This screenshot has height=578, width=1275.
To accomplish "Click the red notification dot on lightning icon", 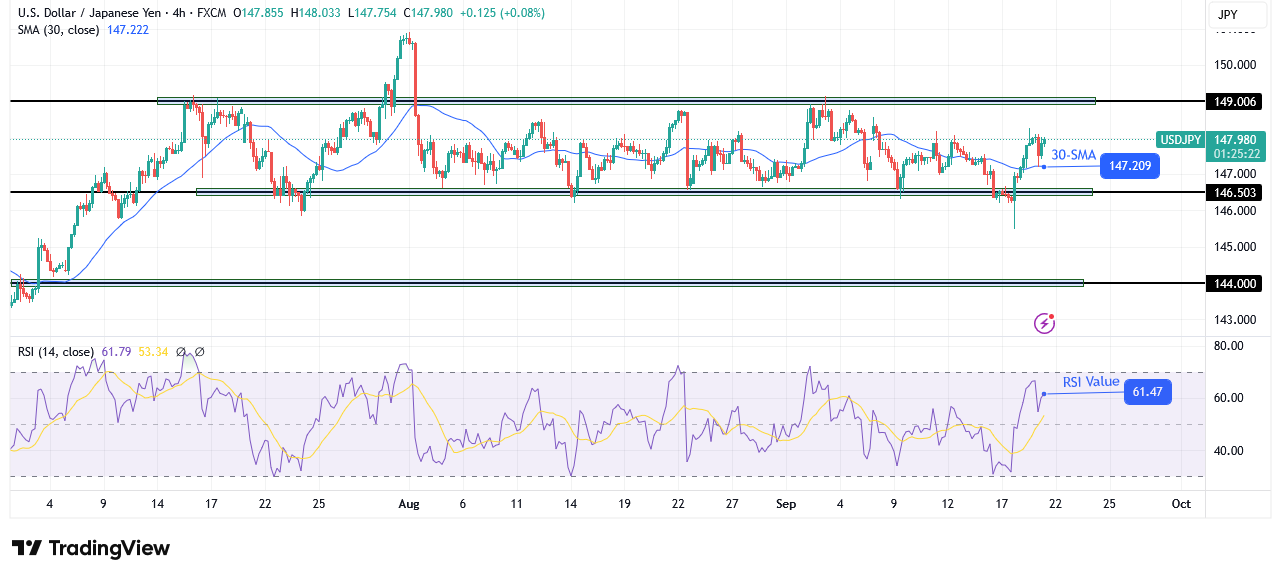I will coord(1051,316).
